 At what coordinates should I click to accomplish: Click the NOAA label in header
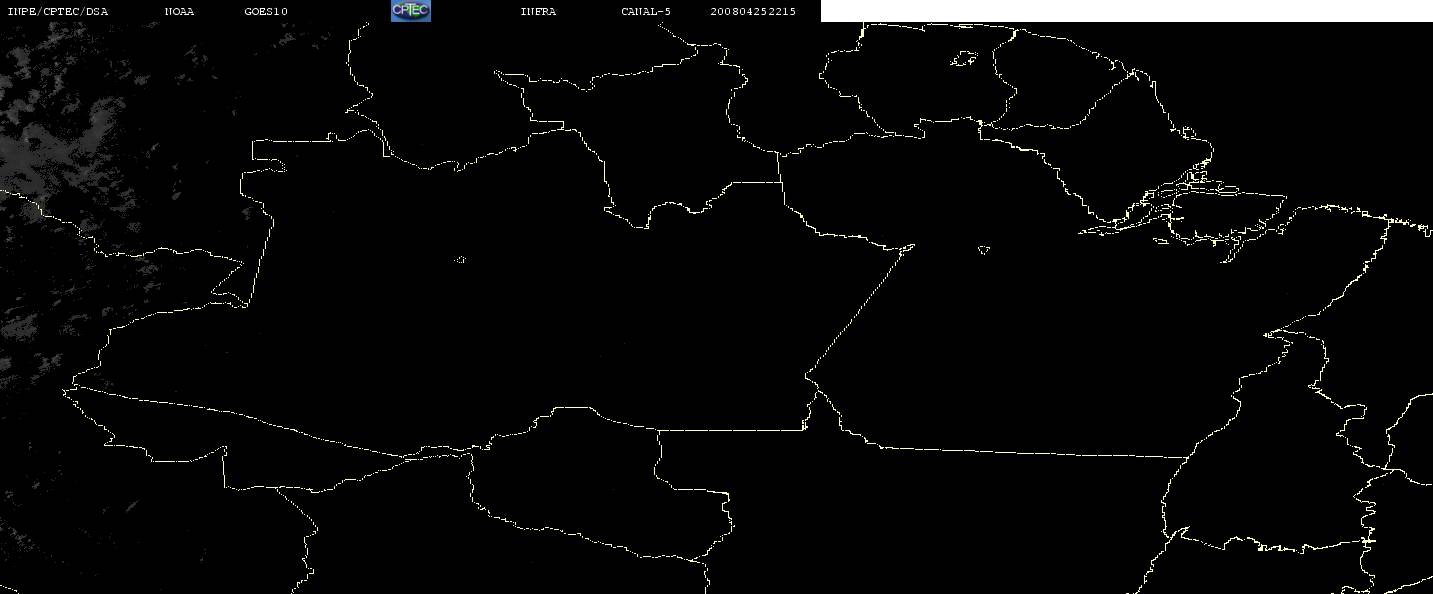[x=179, y=11]
